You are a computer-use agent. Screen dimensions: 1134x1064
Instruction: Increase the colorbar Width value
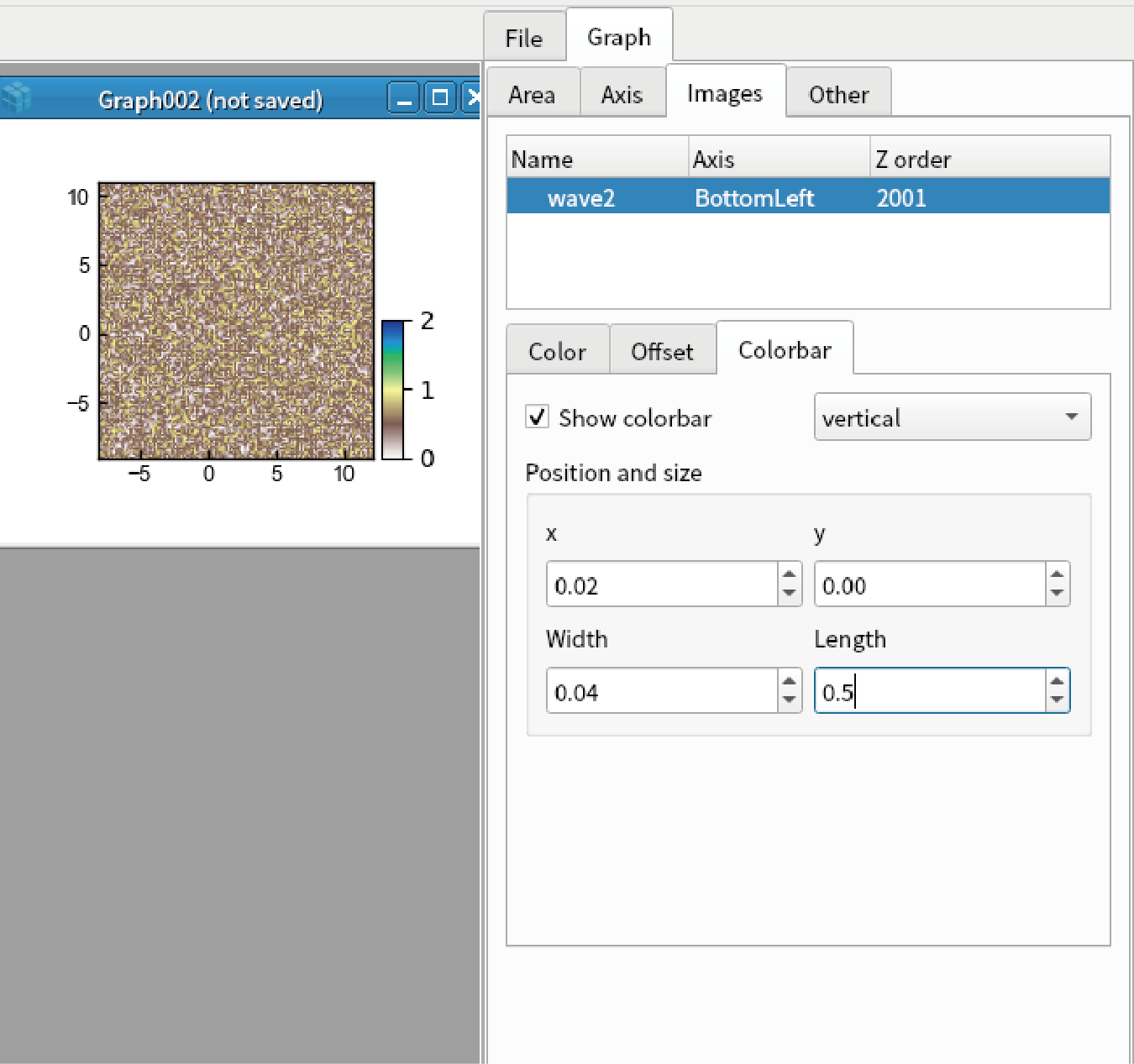coord(789,681)
